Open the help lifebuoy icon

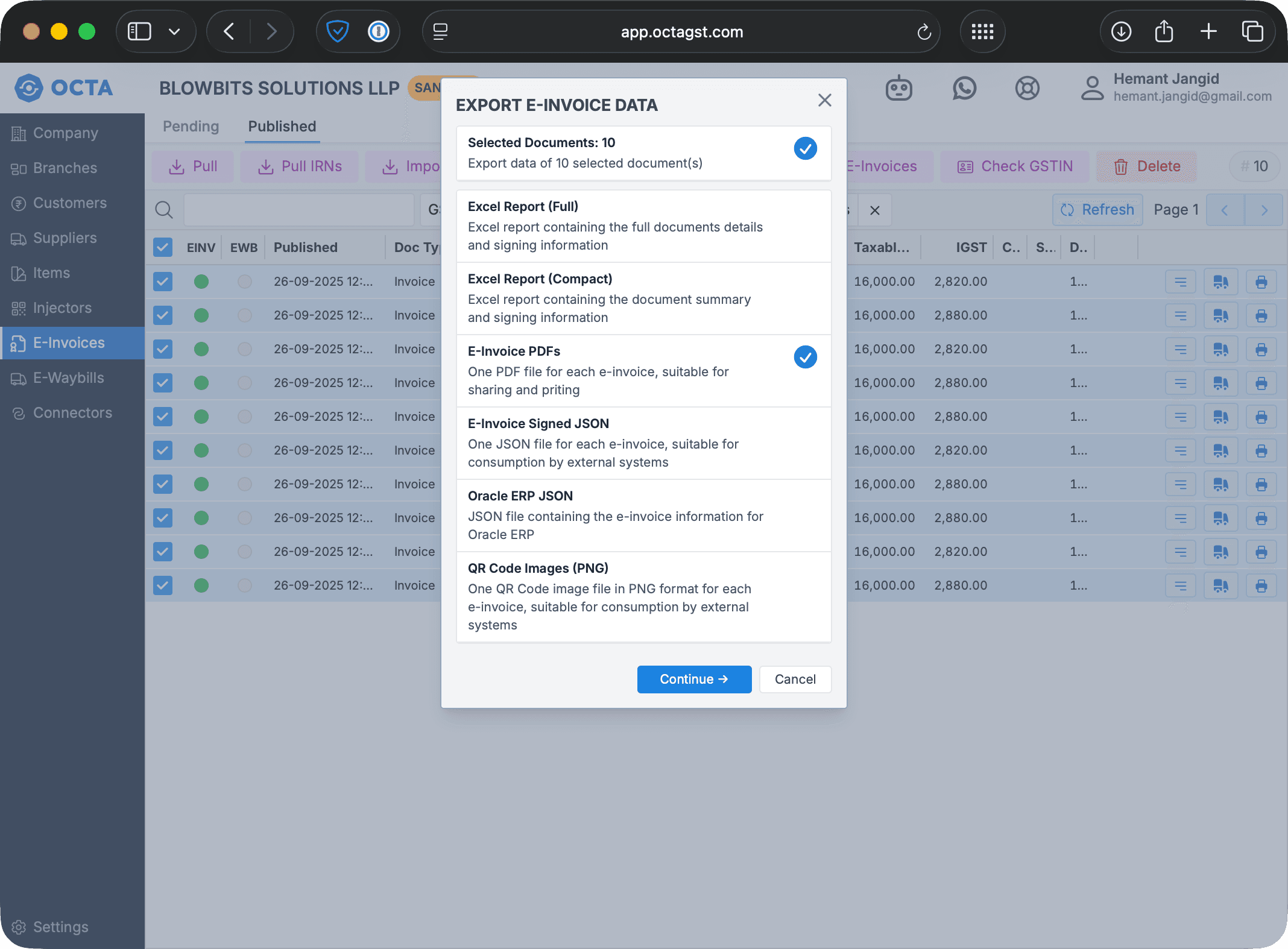click(1027, 89)
